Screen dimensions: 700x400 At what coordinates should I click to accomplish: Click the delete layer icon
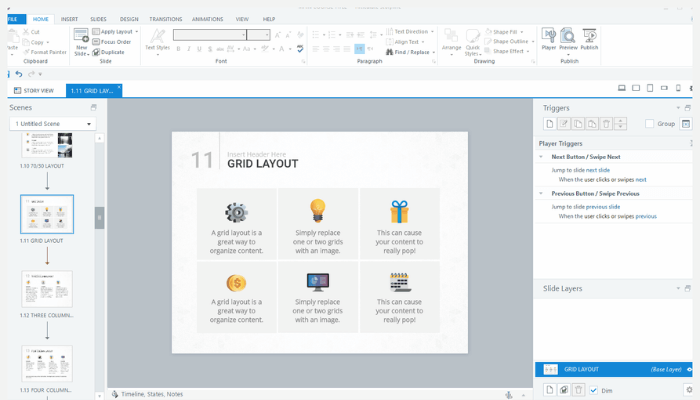pyautogui.click(x=579, y=390)
